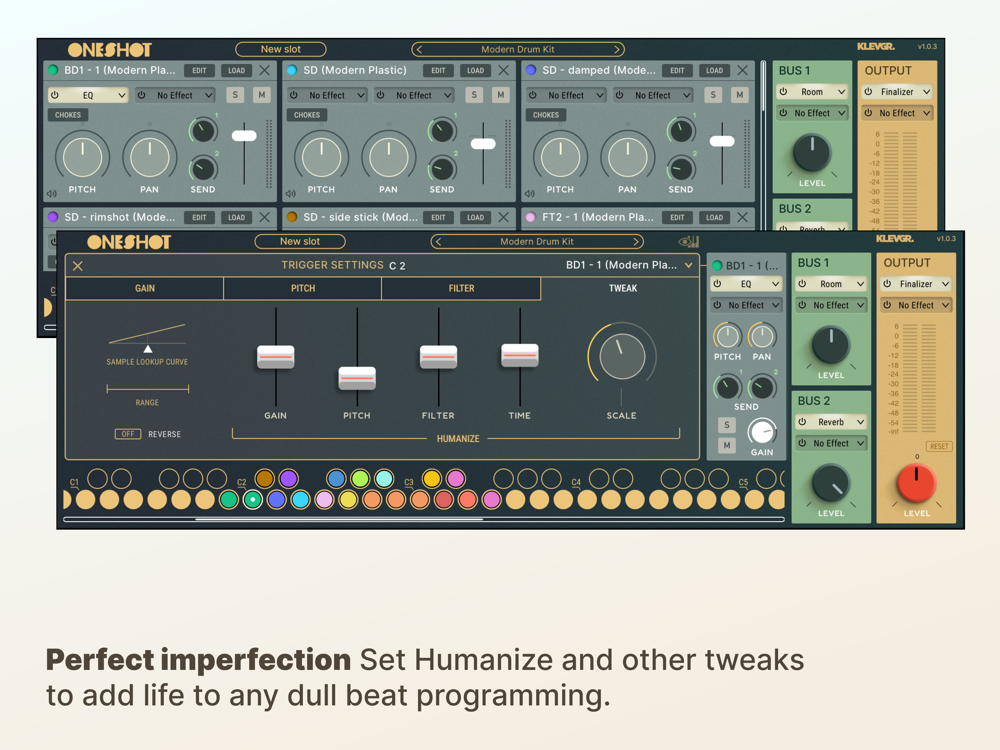Click the Pitch knob of SD (Modern Plastic) slot

(321, 157)
